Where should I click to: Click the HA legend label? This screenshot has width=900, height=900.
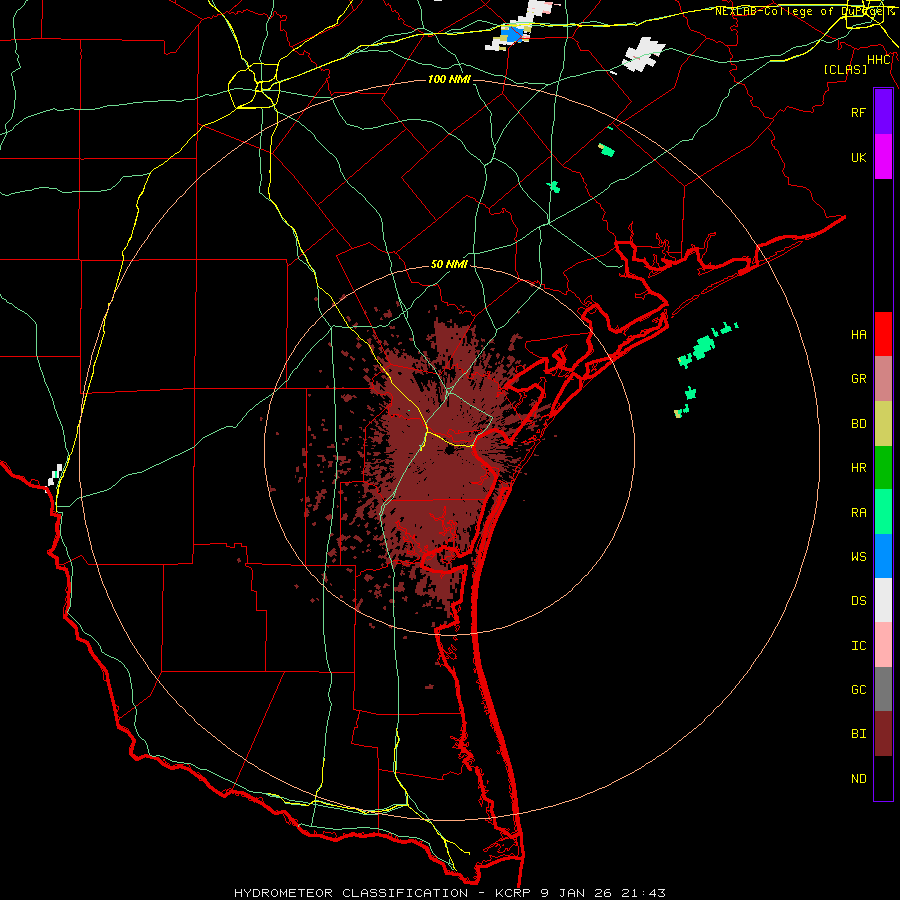point(858,334)
